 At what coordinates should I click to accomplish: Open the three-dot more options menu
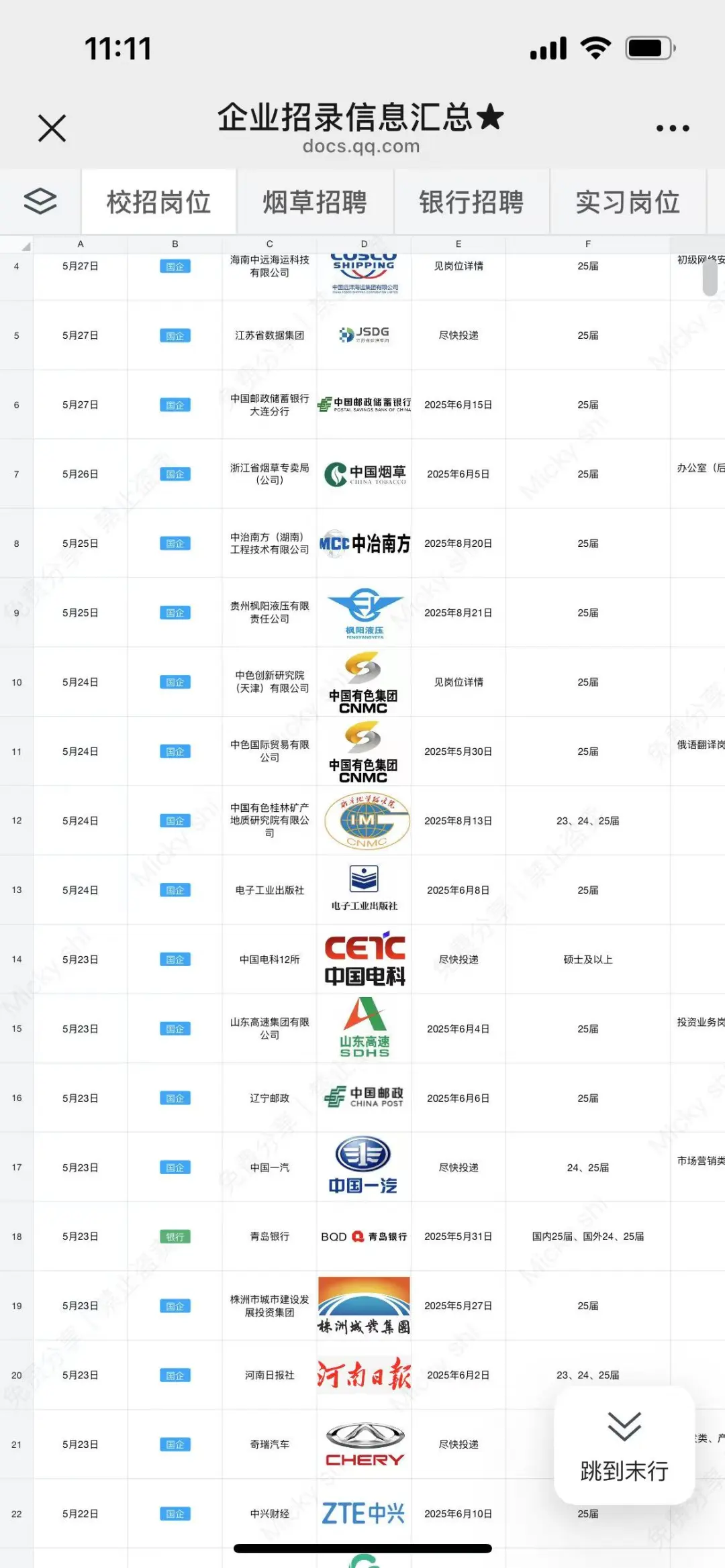click(673, 128)
